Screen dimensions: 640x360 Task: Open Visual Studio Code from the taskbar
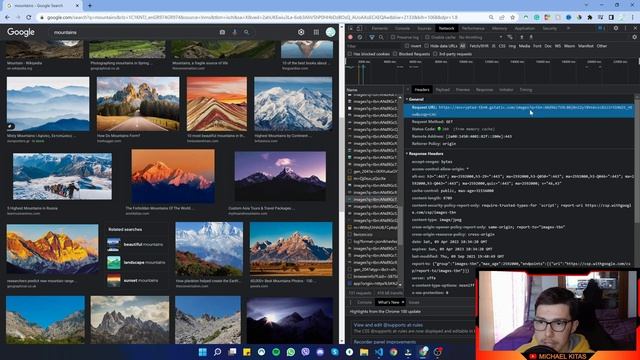379,352
